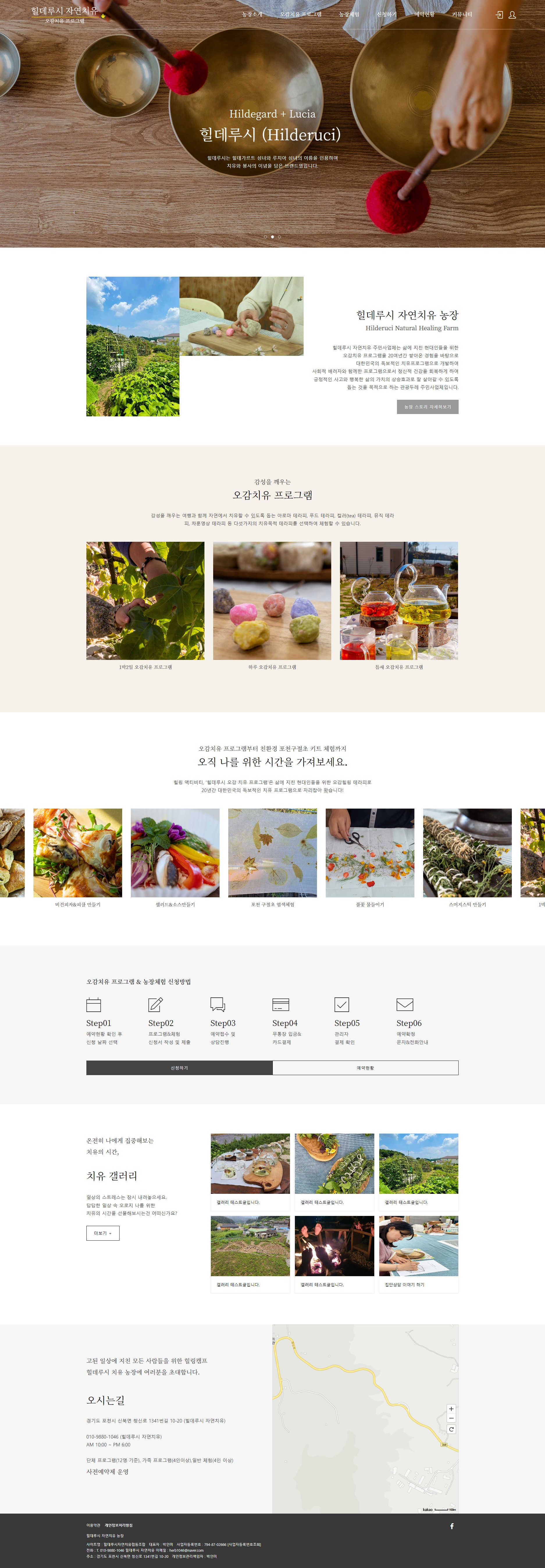
Task: Click the 개인정보처리방침 footer link
Action: [x=119, y=1526]
